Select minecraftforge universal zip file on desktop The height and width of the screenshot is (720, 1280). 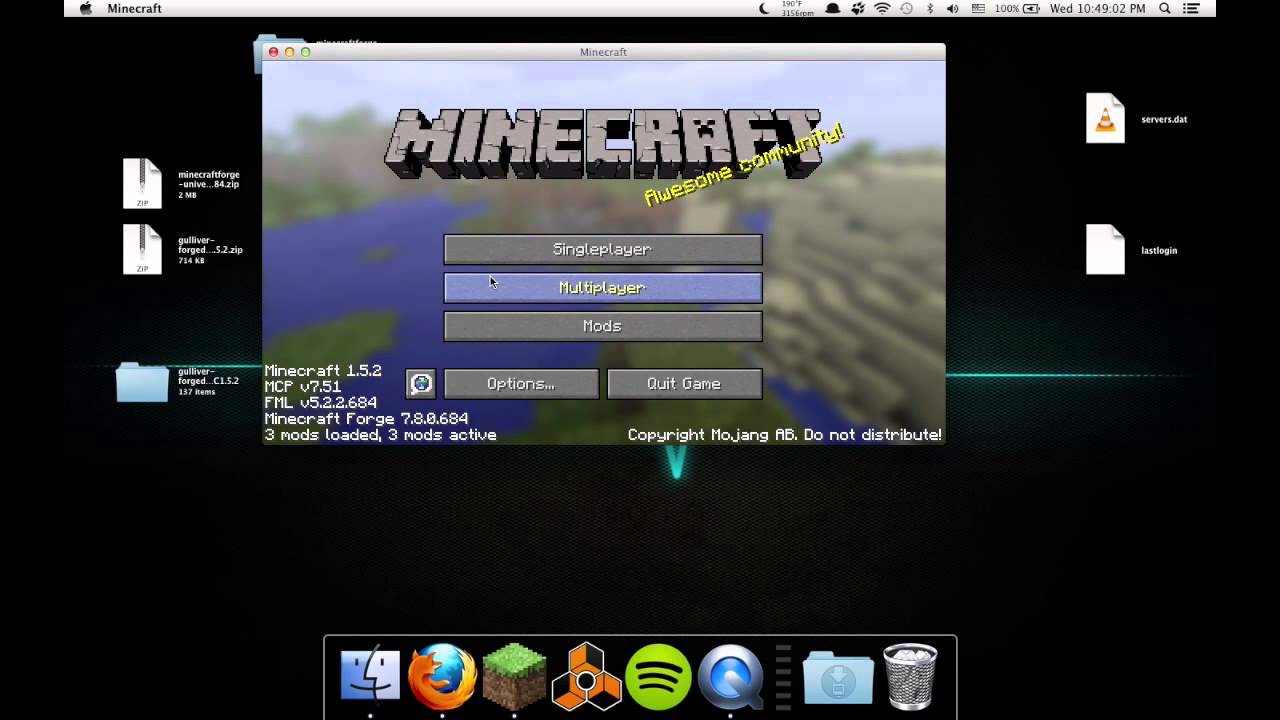(x=142, y=183)
